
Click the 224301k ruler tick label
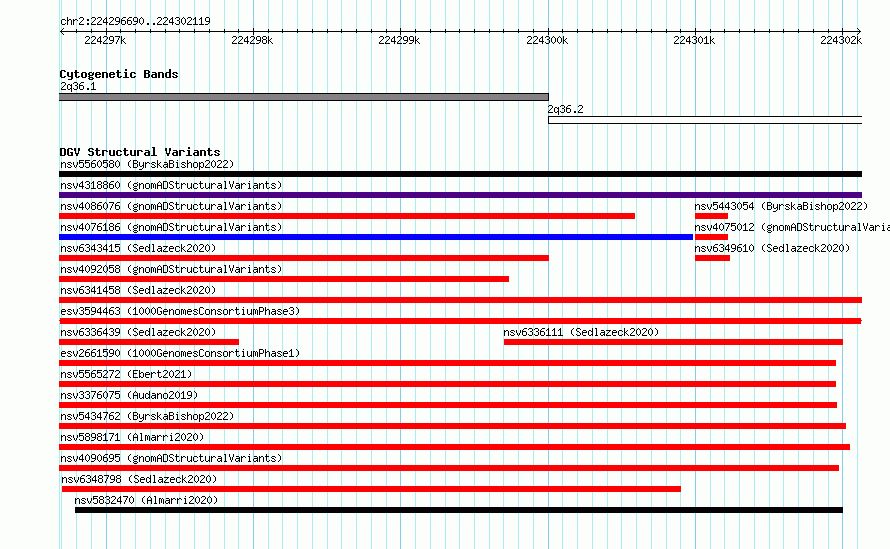point(694,40)
